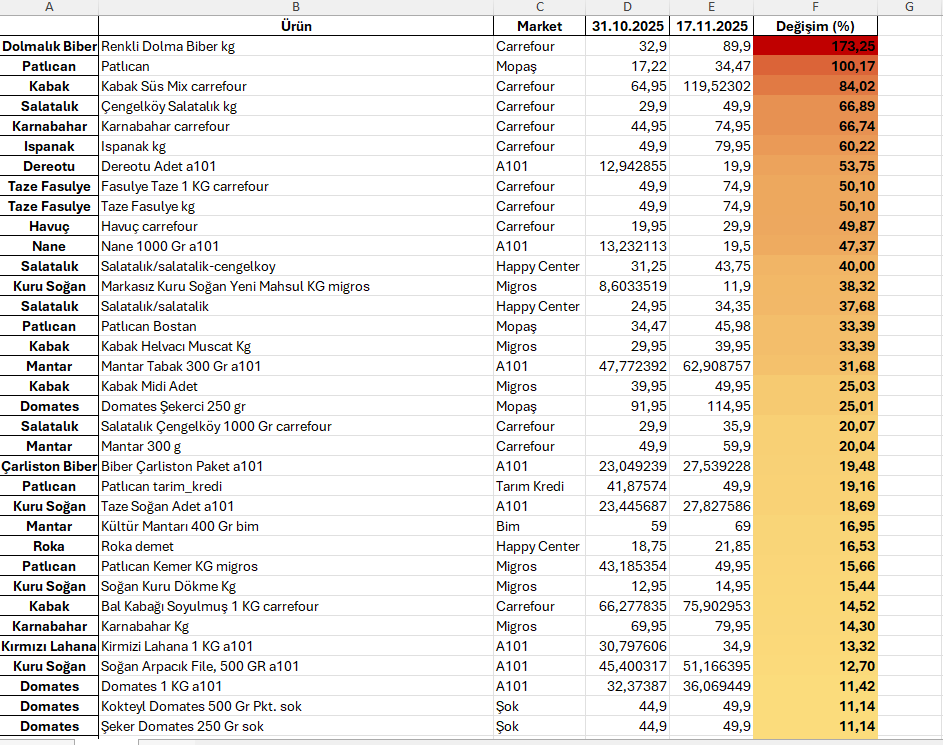Click 'Soğan Kuru Dökme Kg' cell

[296, 586]
